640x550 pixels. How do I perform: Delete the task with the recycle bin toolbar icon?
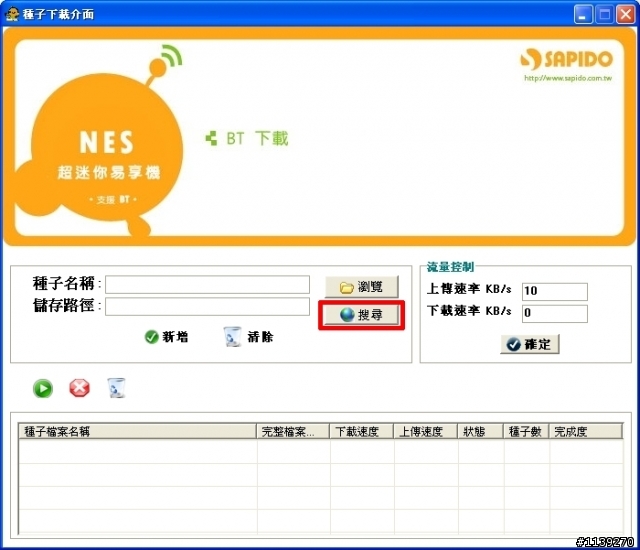coord(116,388)
